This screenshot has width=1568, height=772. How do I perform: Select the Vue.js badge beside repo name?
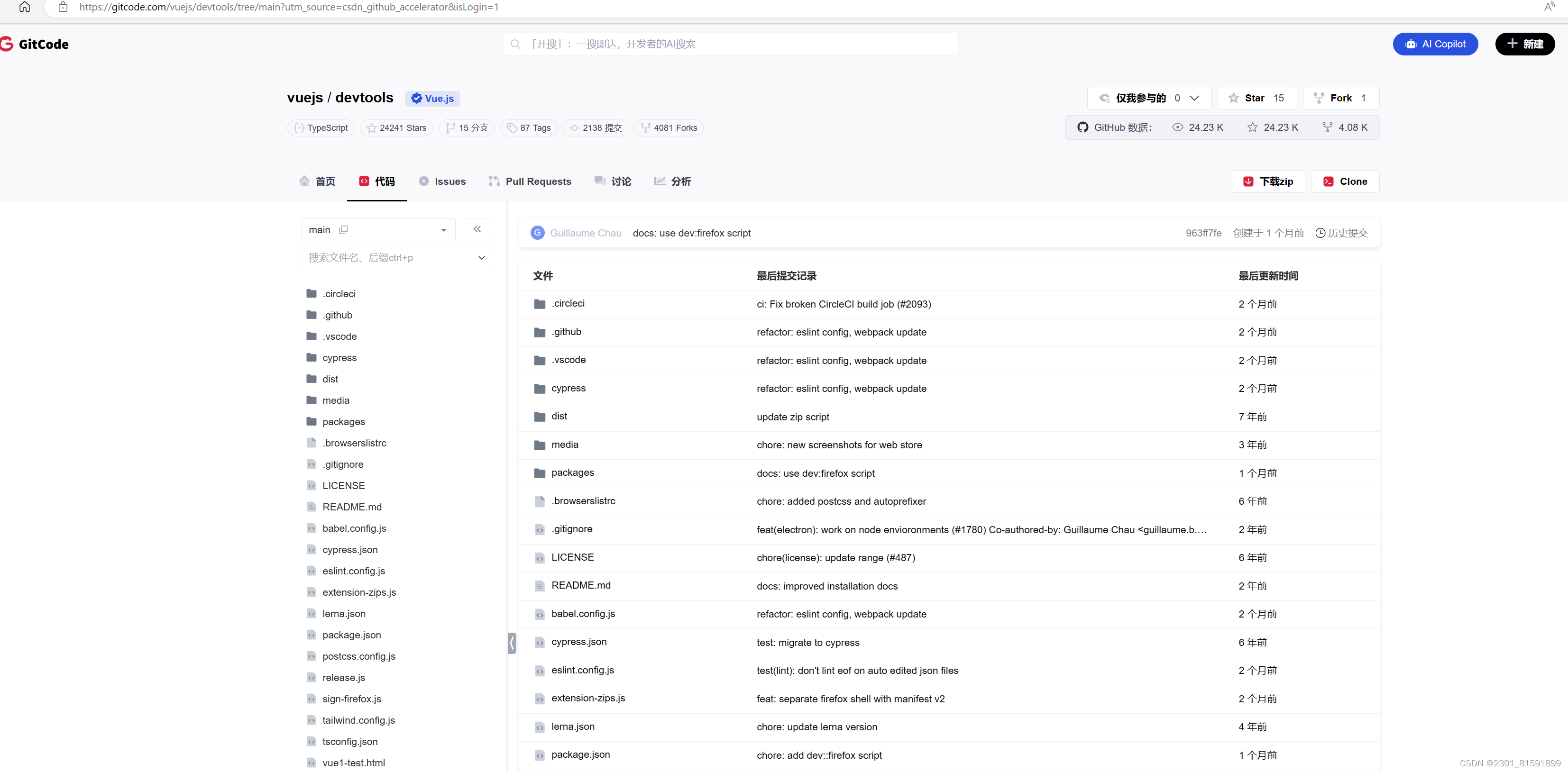pyautogui.click(x=431, y=98)
